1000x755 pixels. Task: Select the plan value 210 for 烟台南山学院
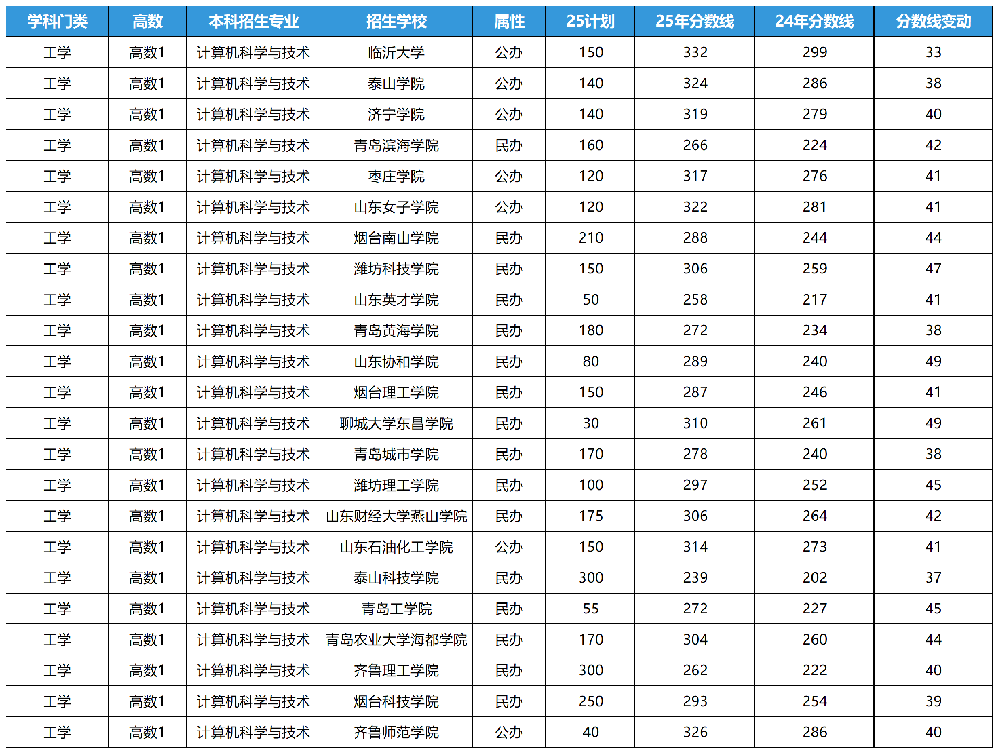pos(590,238)
